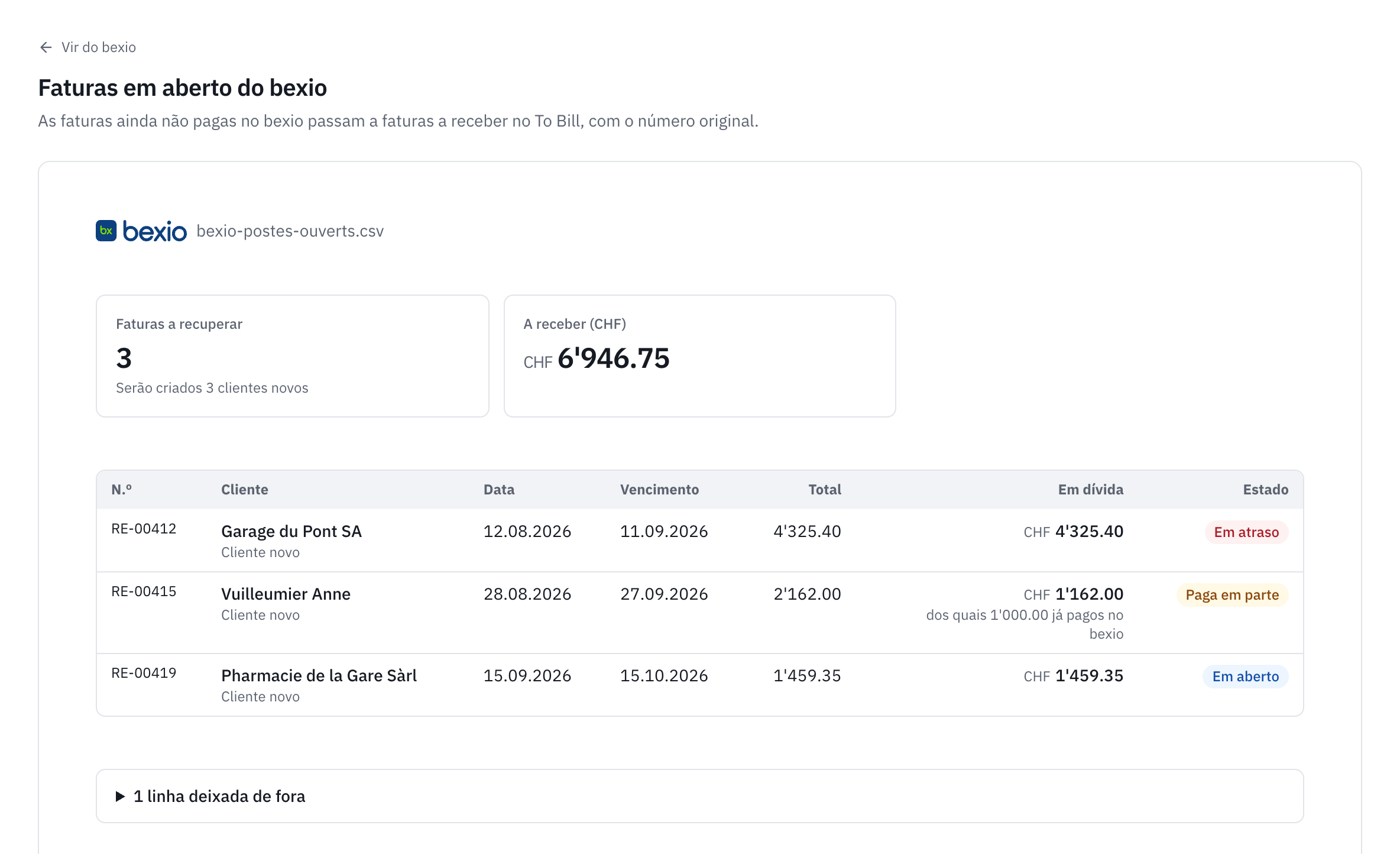Click the total 2'162.00 value
This screenshot has height=854, width=1400.
807,594
